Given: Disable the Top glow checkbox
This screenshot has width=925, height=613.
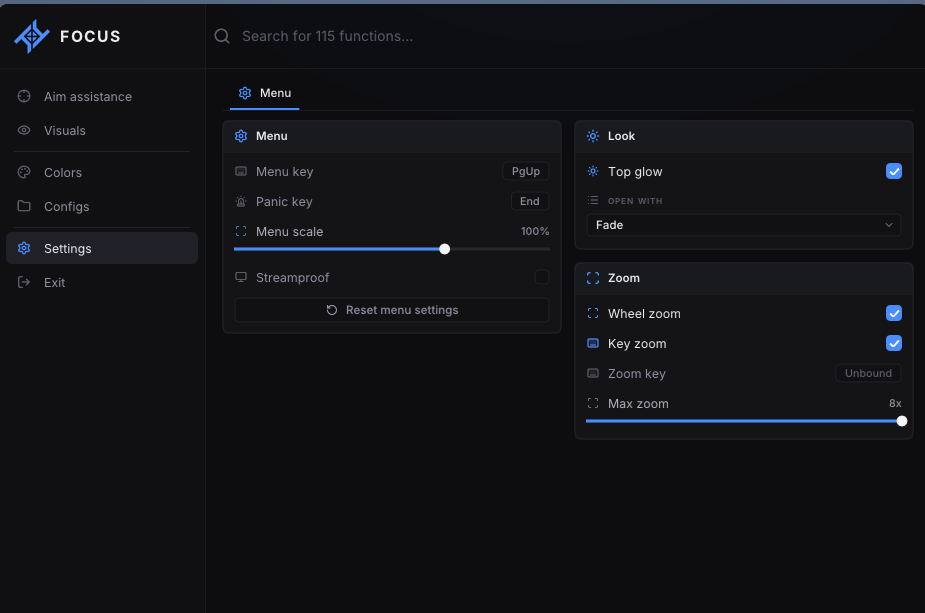Looking at the screenshot, I should [x=894, y=171].
